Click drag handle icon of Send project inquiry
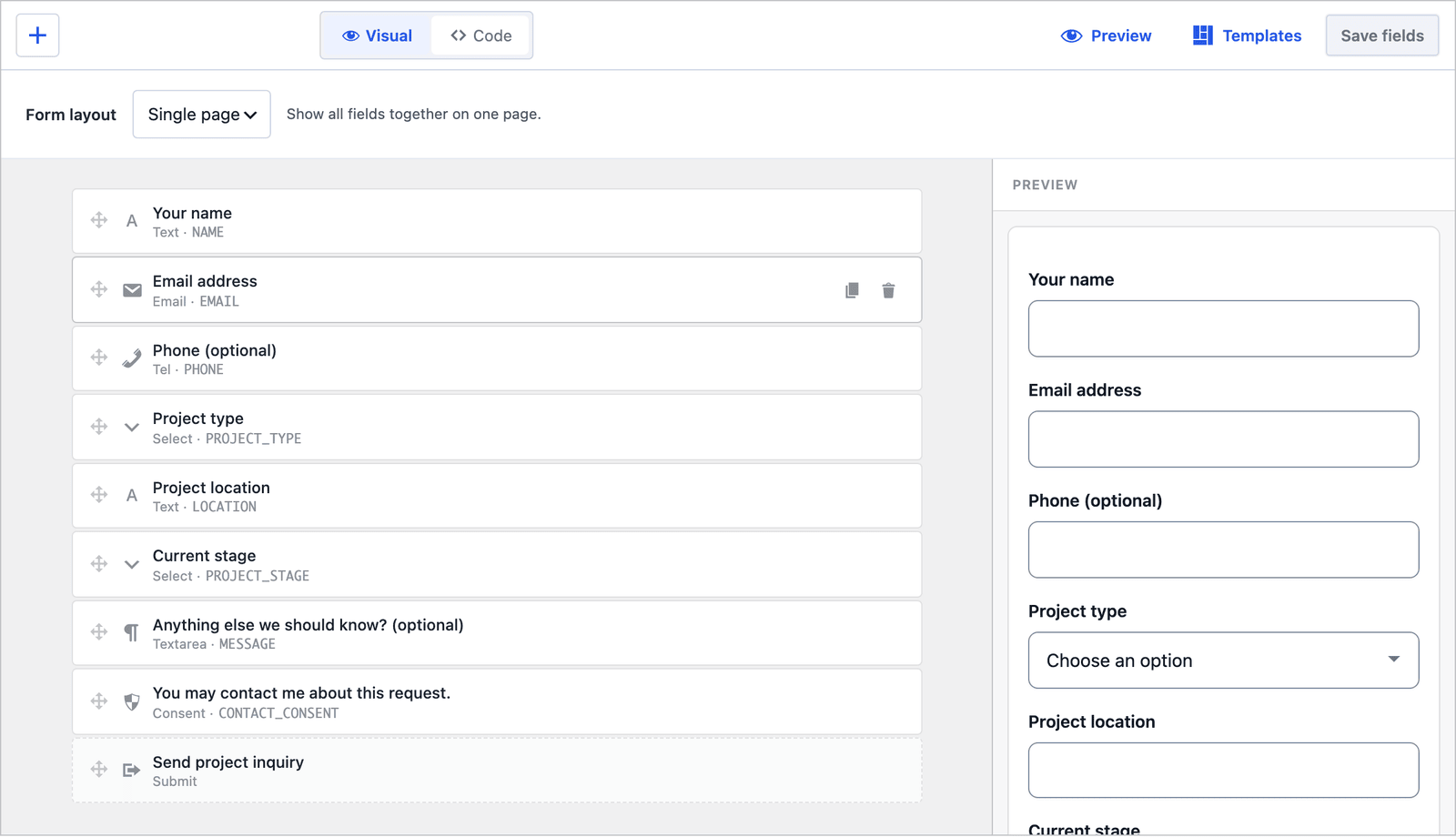This screenshot has width=1456, height=837. pos(99,770)
